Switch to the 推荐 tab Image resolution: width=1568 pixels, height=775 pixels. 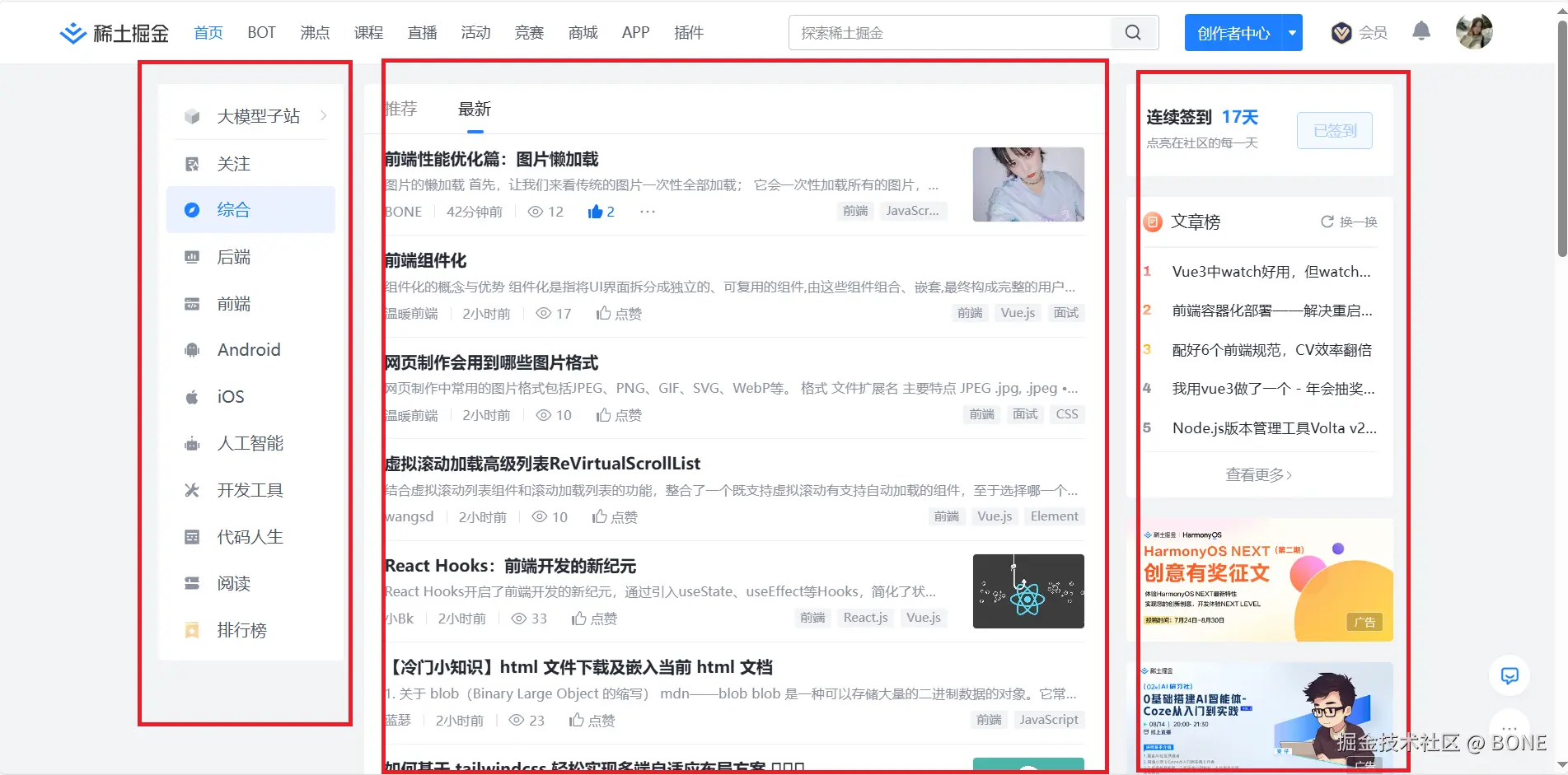(x=401, y=109)
